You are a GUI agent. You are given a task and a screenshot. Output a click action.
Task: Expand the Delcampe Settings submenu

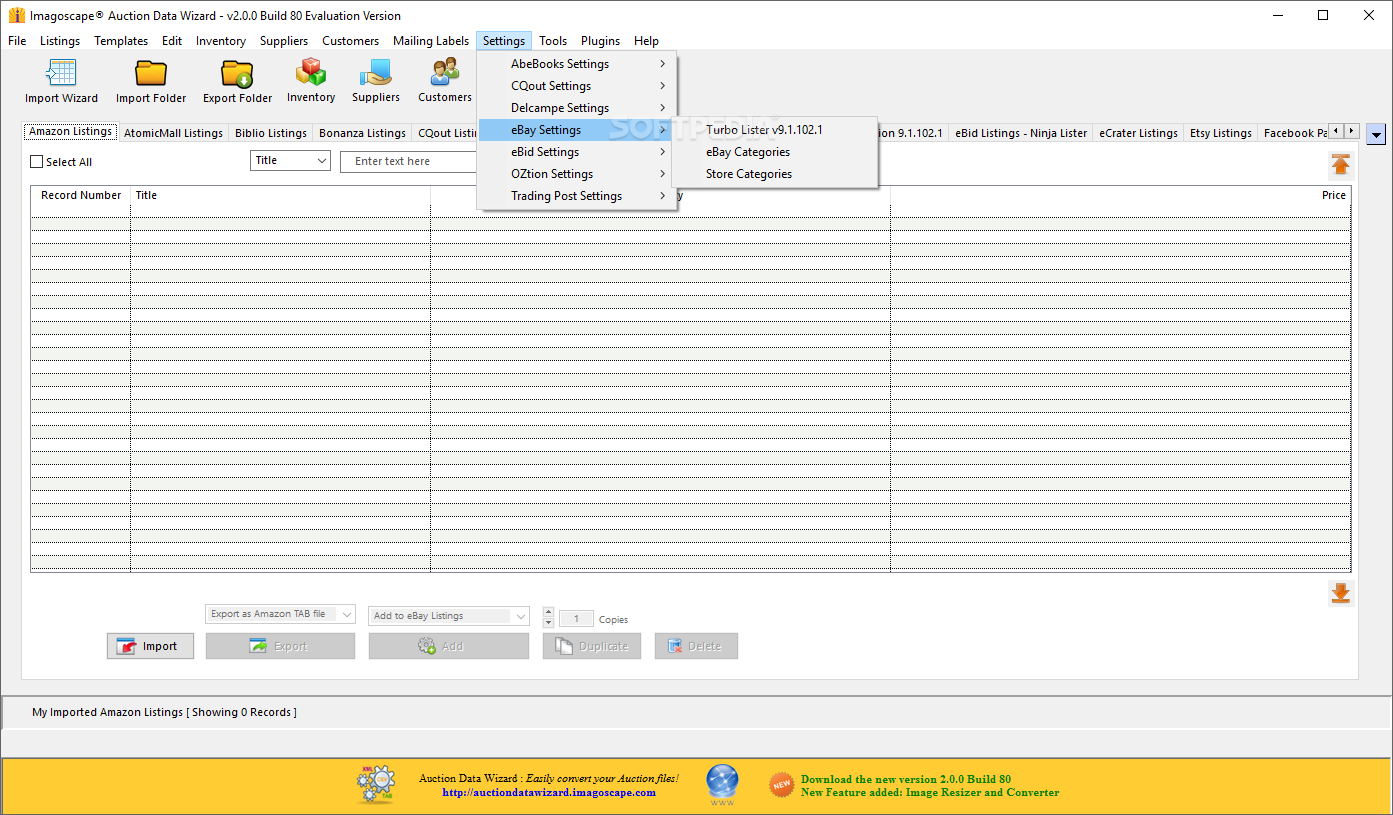578,108
